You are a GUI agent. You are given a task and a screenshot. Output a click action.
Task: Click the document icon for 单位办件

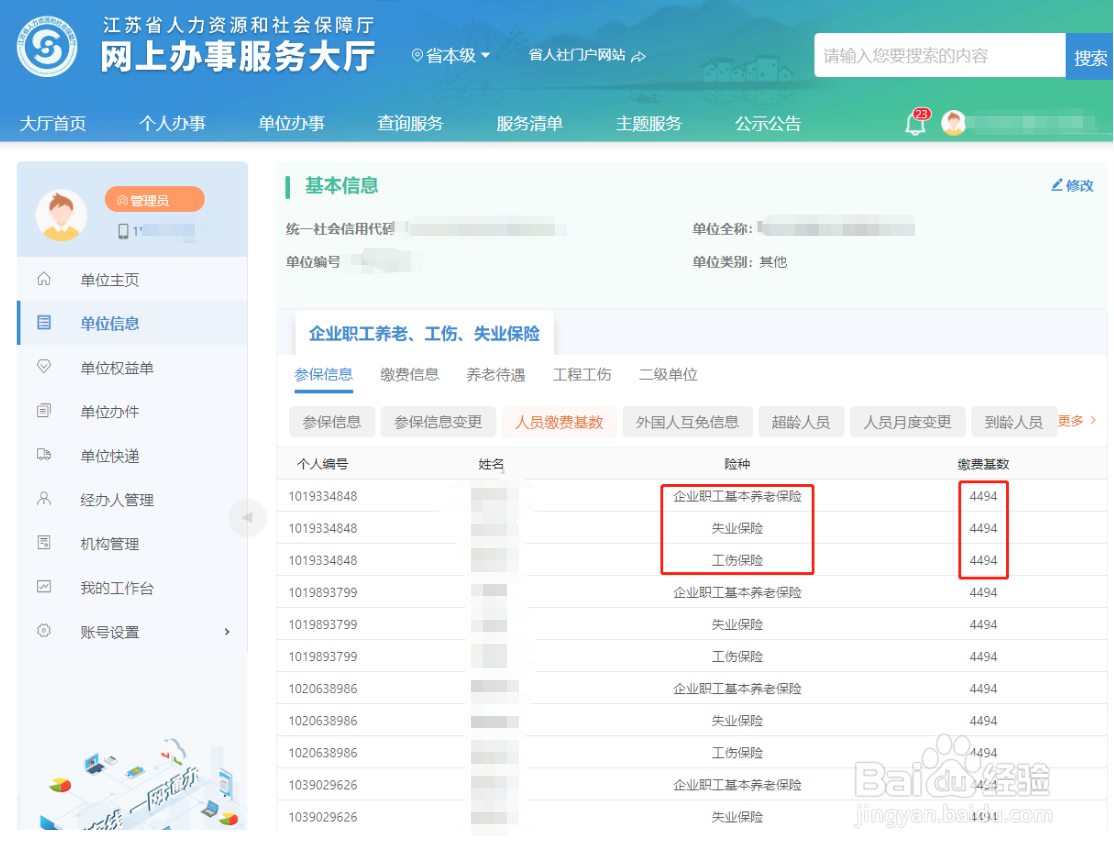(x=44, y=411)
